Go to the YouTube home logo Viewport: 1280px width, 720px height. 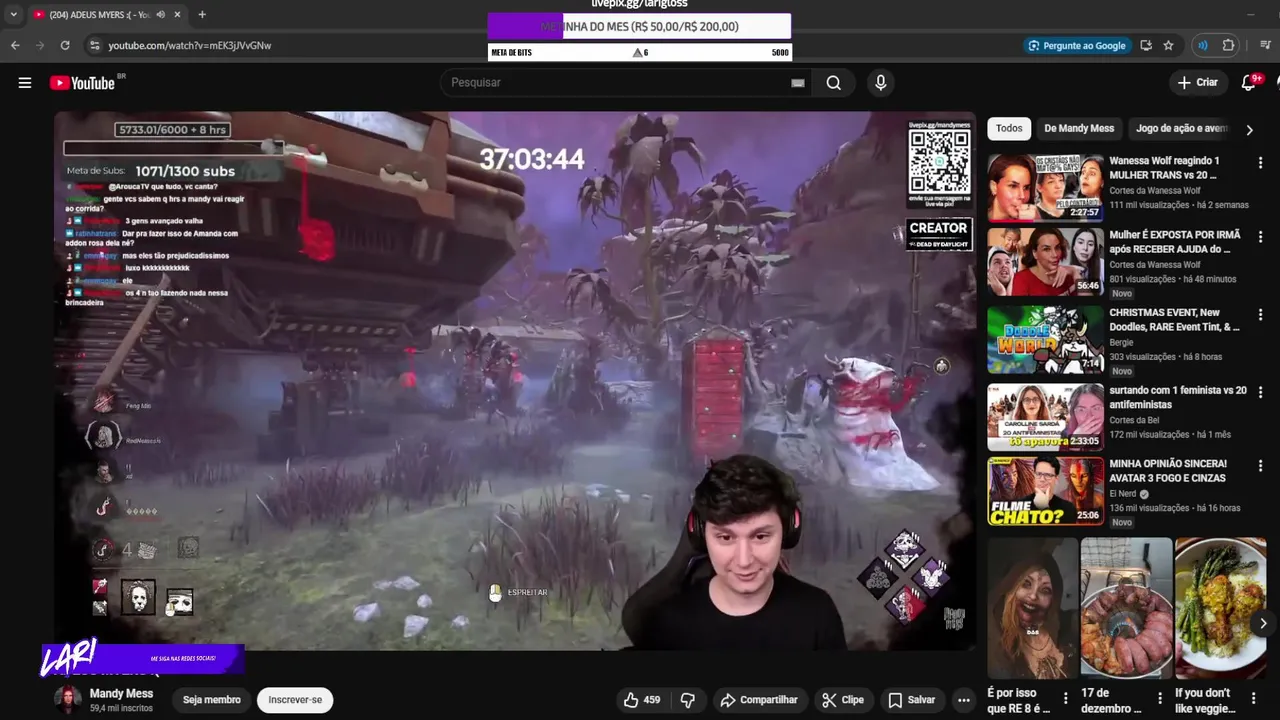83,83
